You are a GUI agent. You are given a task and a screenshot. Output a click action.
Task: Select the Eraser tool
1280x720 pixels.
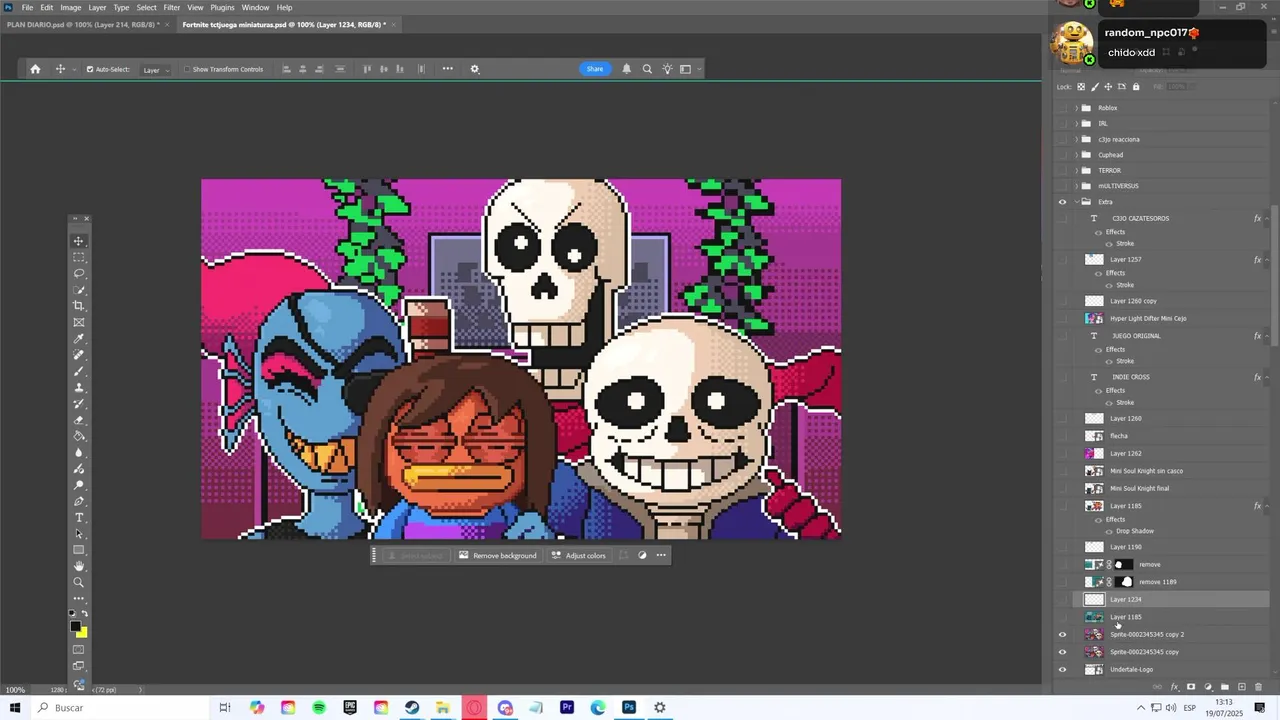coord(79,420)
